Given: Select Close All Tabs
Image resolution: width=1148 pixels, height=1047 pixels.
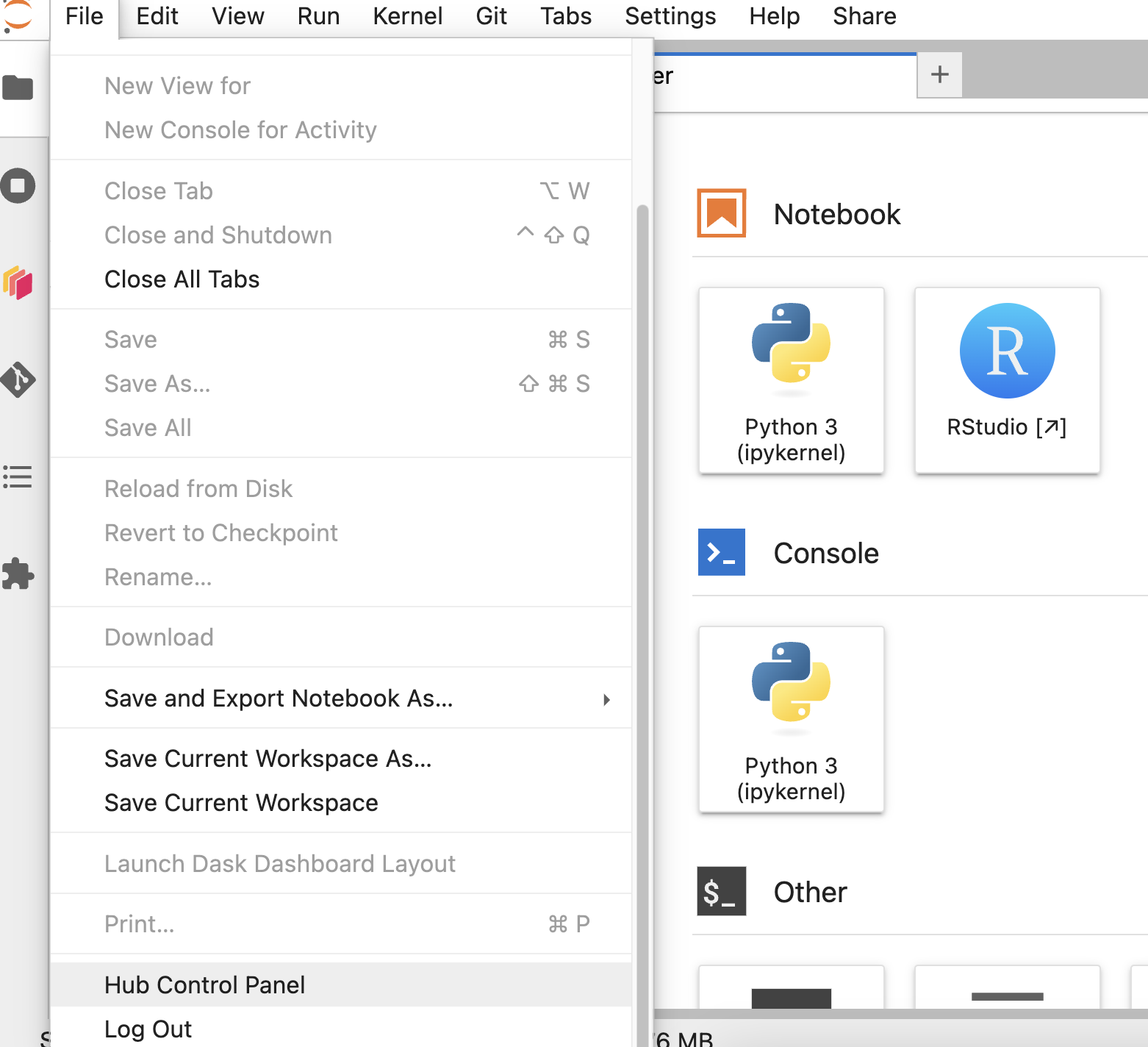Looking at the screenshot, I should pyautogui.click(x=182, y=279).
